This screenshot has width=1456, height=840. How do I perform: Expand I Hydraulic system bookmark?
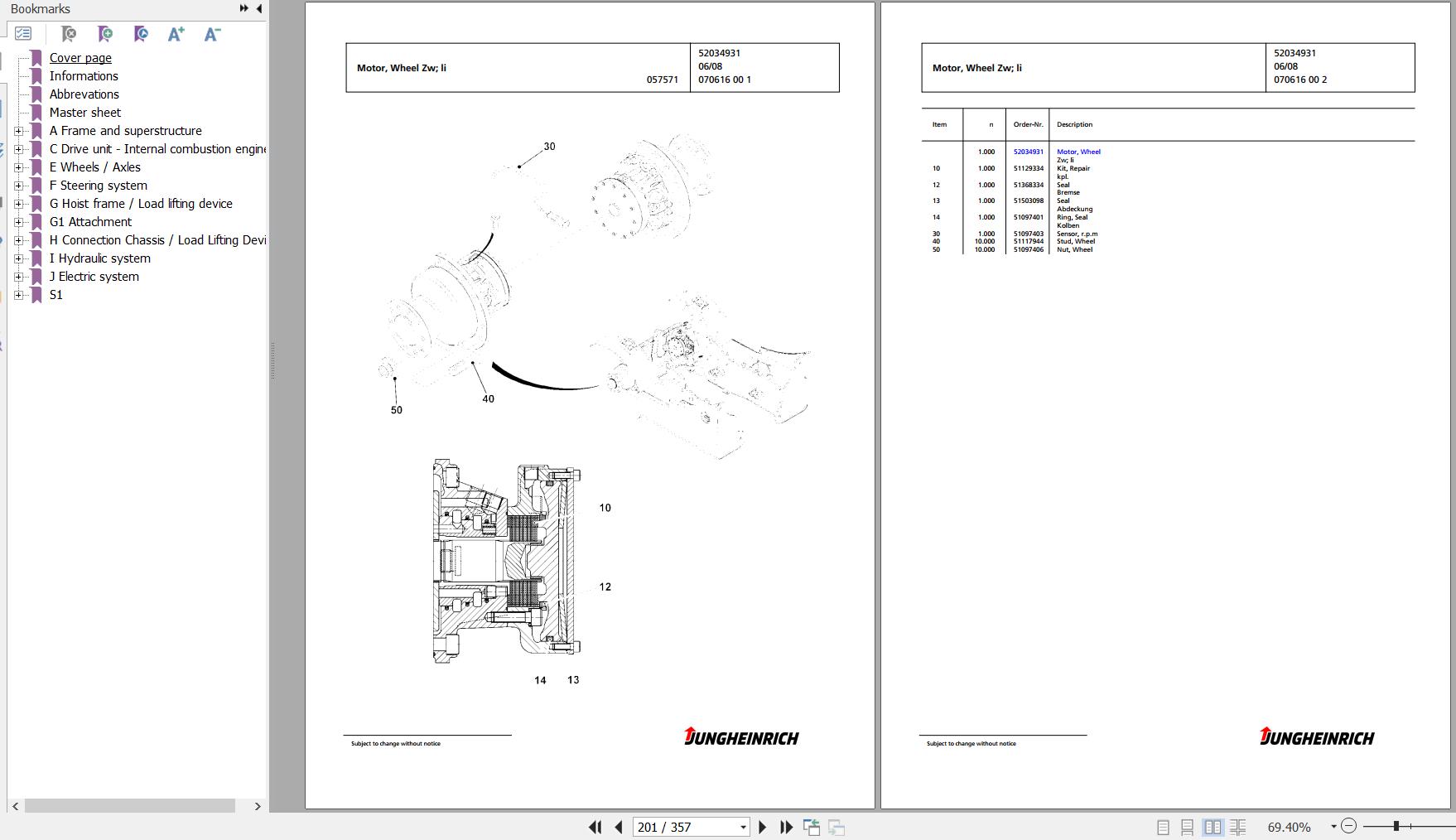[19, 258]
